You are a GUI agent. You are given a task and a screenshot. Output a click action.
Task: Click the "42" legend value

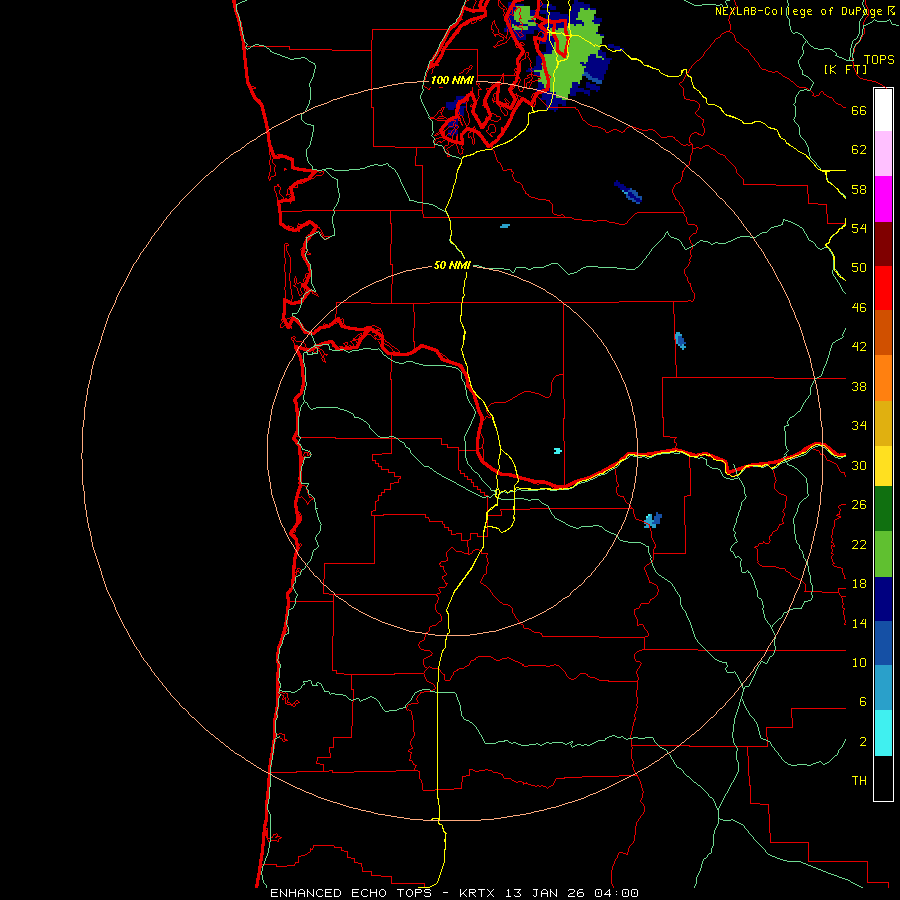(859, 347)
